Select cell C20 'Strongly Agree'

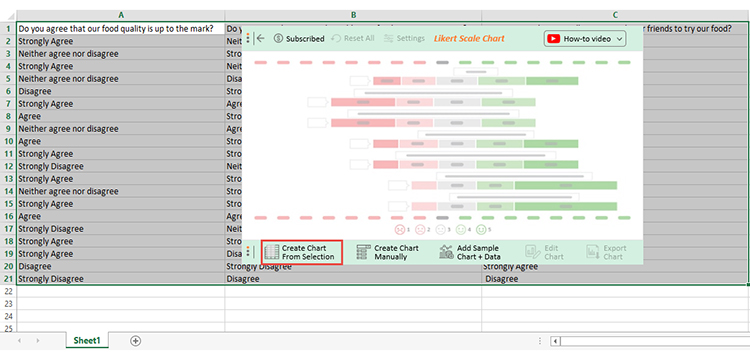click(615, 267)
